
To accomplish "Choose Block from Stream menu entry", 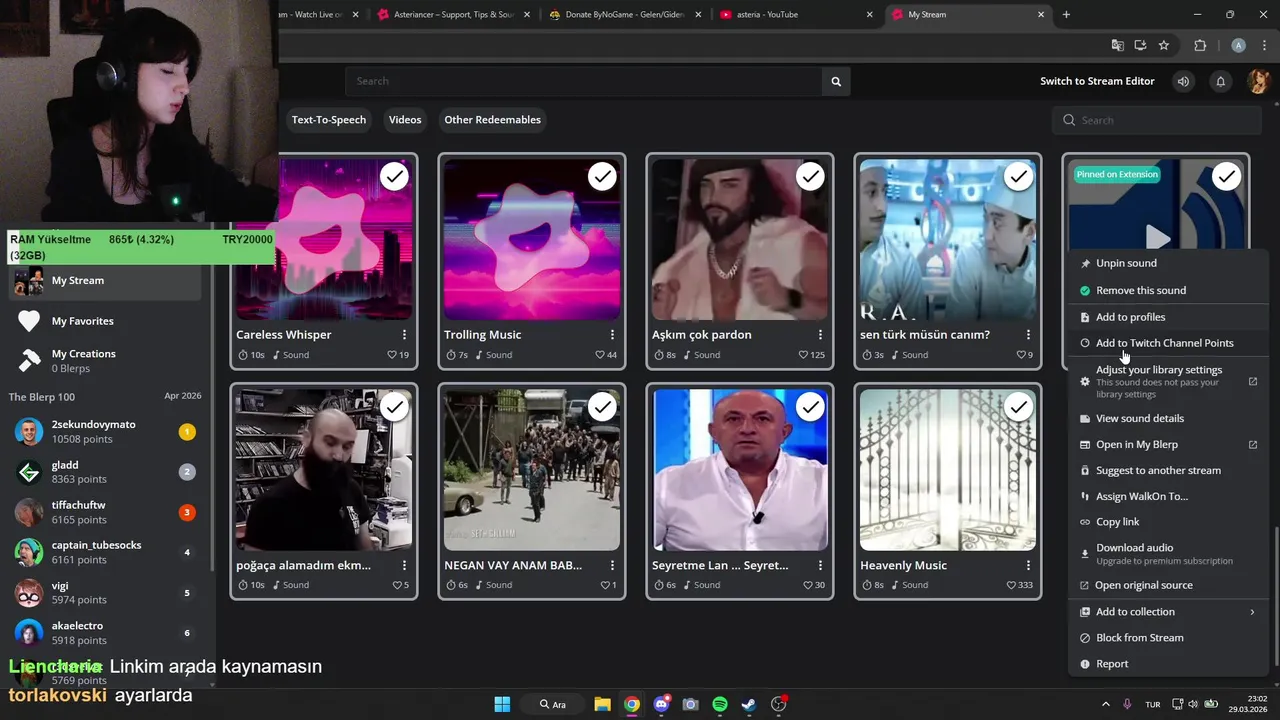I will coord(1168,638).
